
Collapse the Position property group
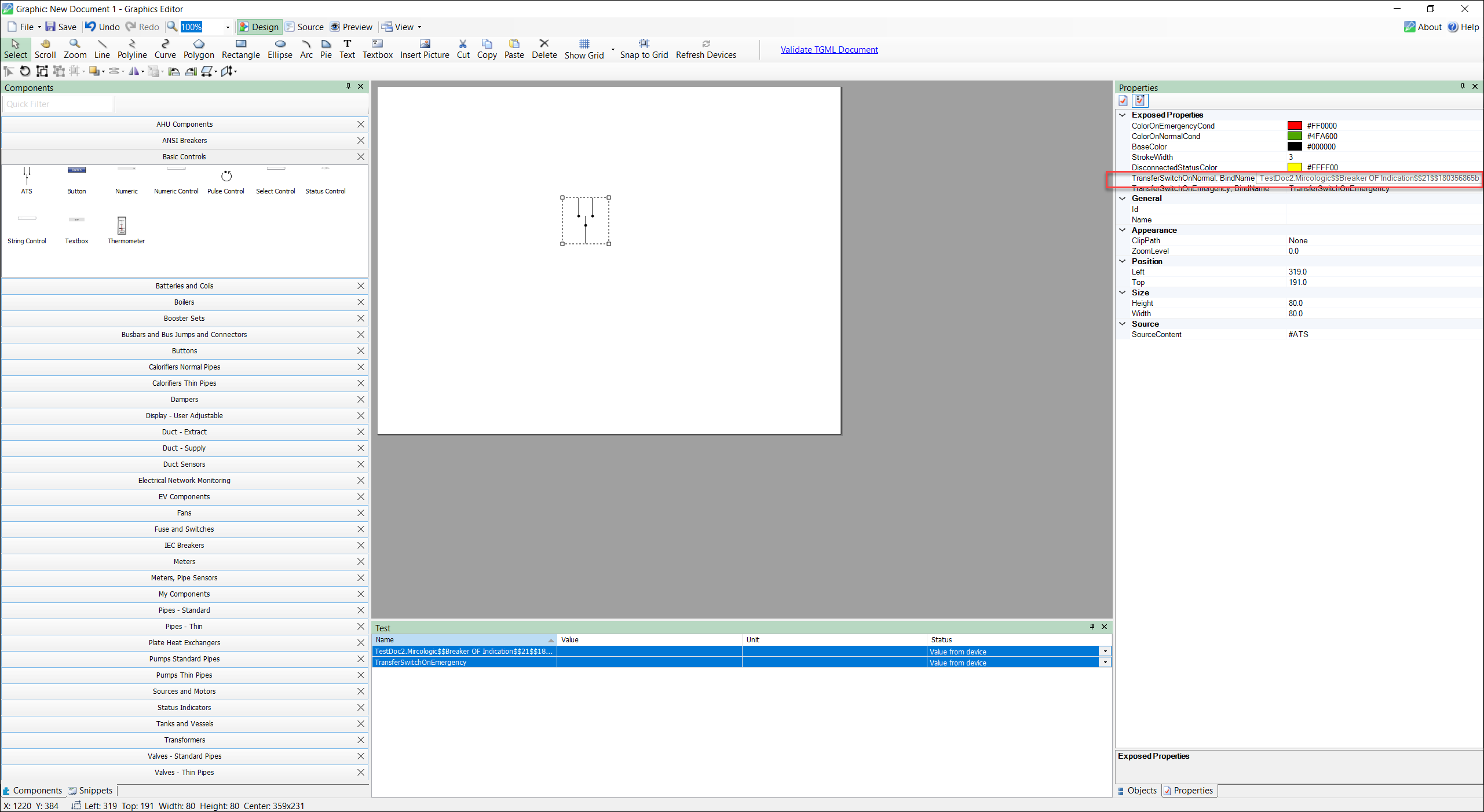[1123, 261]
